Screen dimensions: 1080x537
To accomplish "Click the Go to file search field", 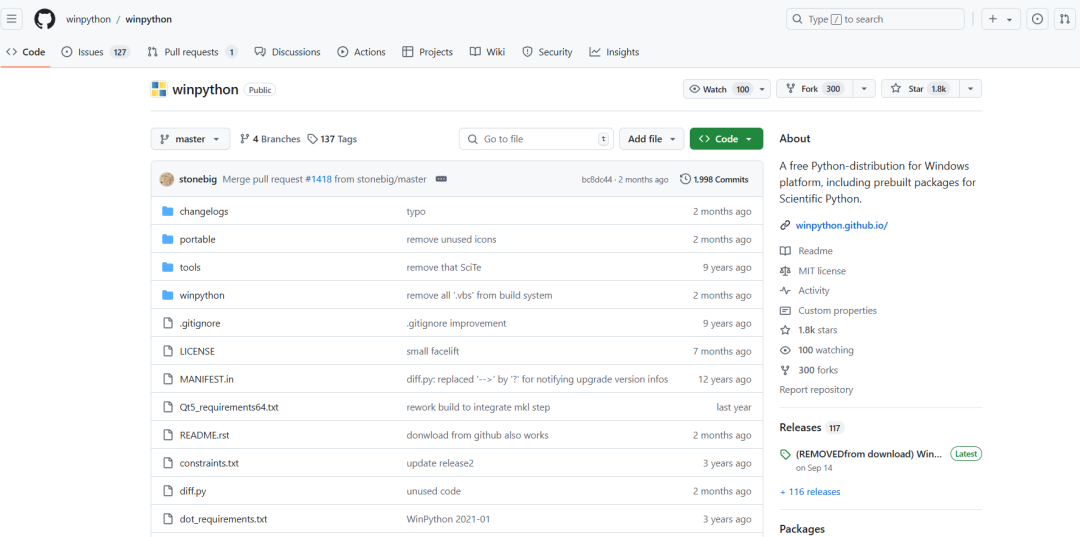I will pyautogui.click(x=536, y=139).
